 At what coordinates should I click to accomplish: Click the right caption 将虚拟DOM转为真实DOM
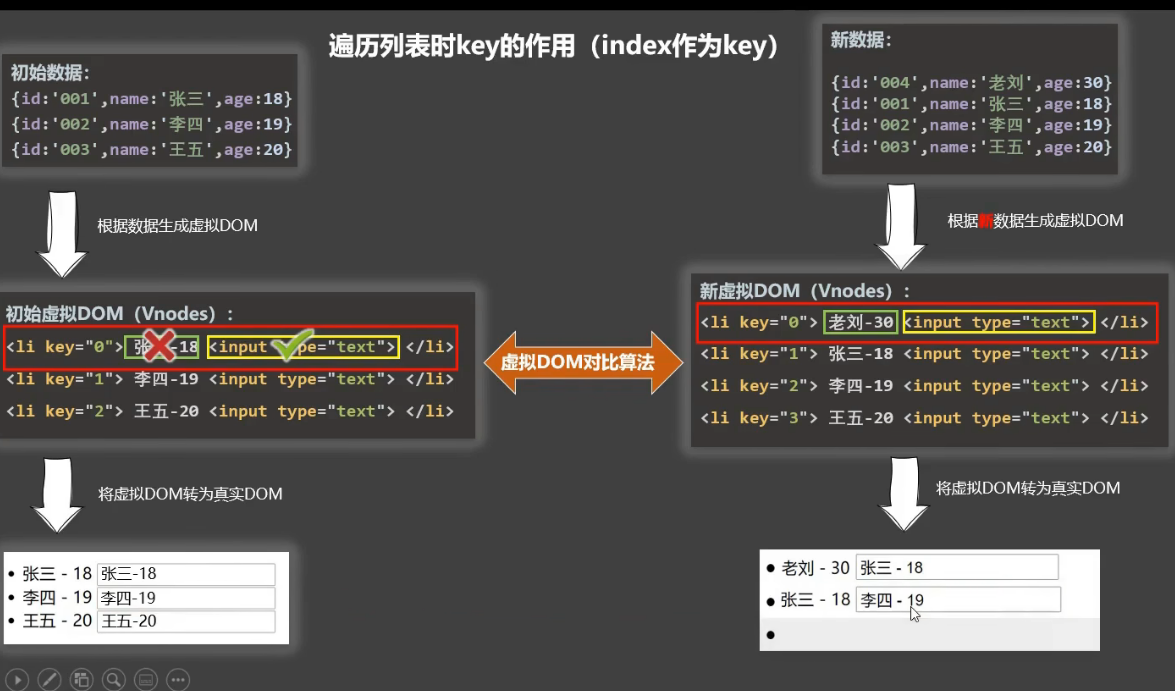coord(1028,488)
